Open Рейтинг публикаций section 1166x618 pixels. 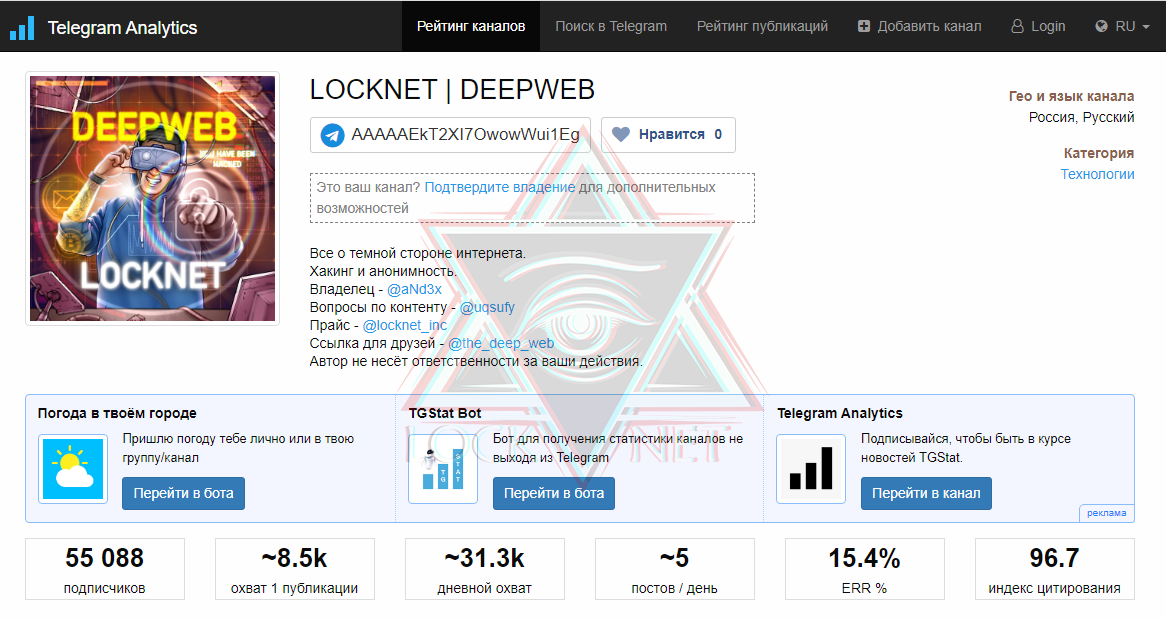tap(762, 26)
